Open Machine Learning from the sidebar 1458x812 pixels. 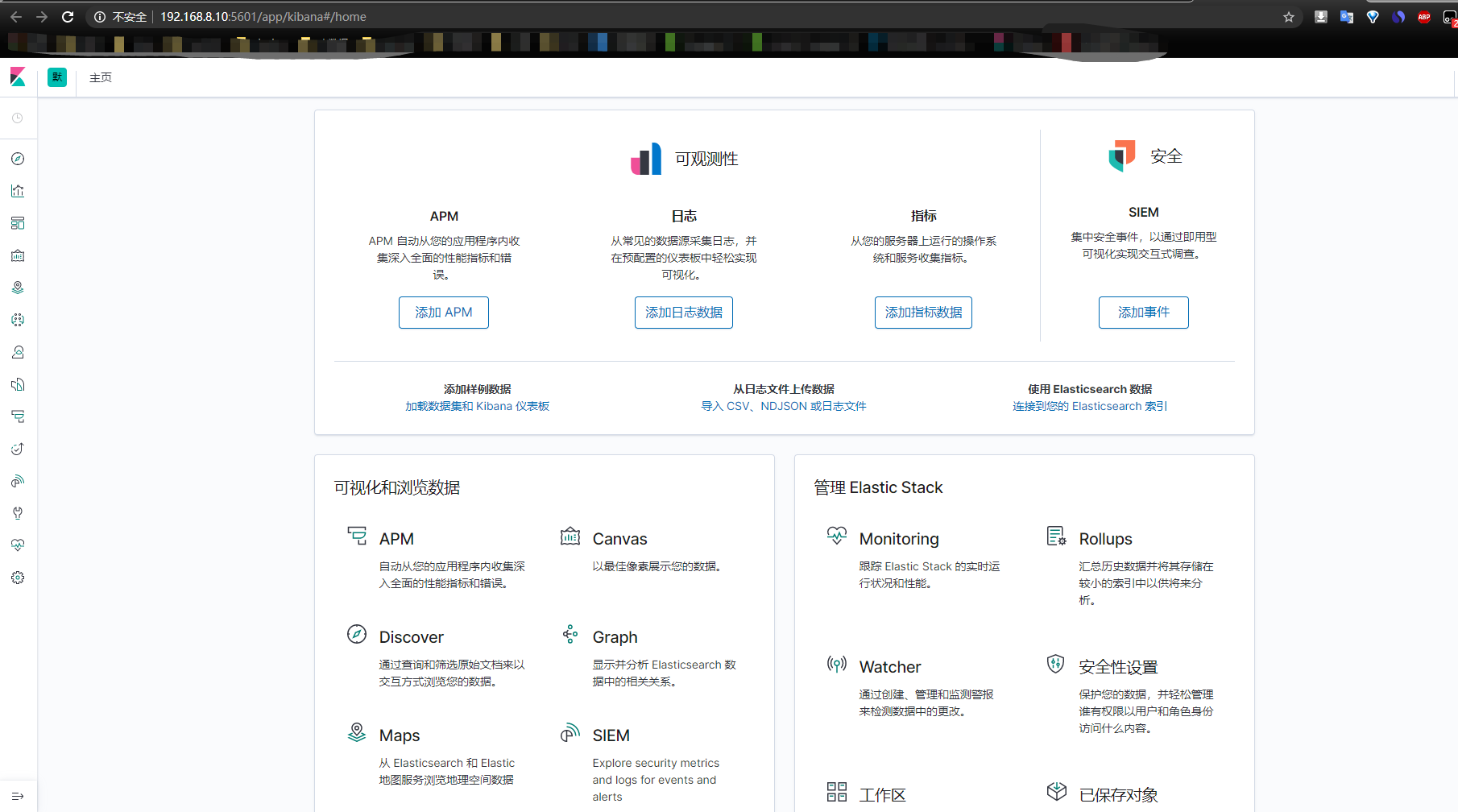(18, 320)
